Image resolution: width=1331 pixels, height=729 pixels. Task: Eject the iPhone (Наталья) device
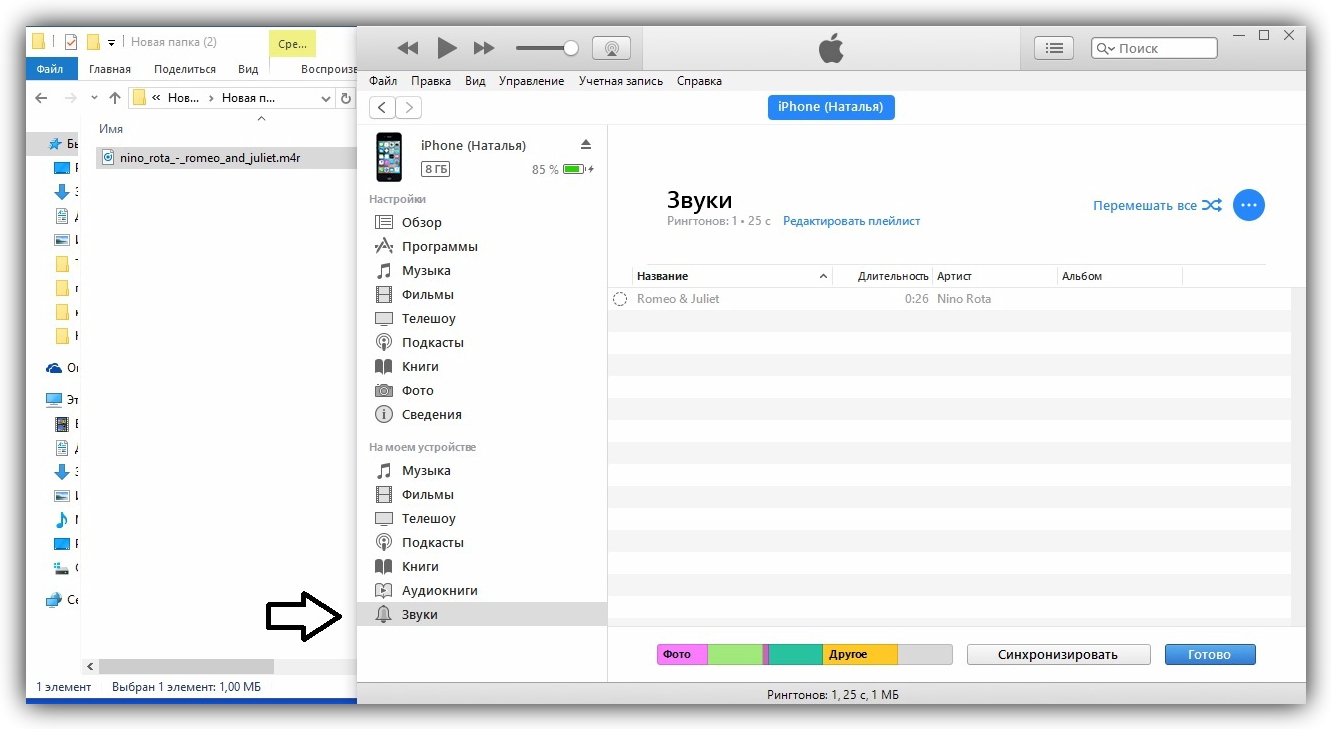pos(586,145)
